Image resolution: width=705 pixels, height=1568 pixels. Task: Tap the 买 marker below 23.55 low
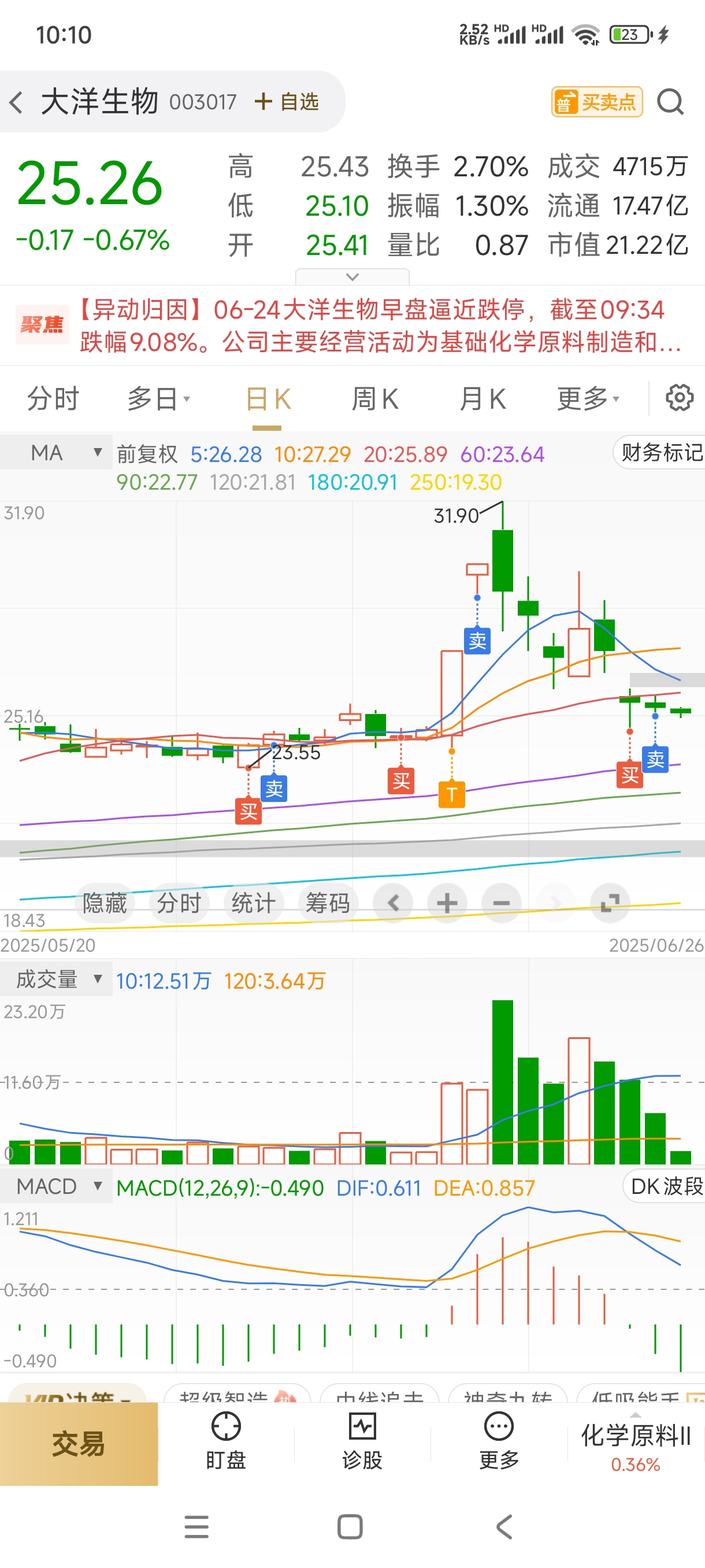click(248, 811)
